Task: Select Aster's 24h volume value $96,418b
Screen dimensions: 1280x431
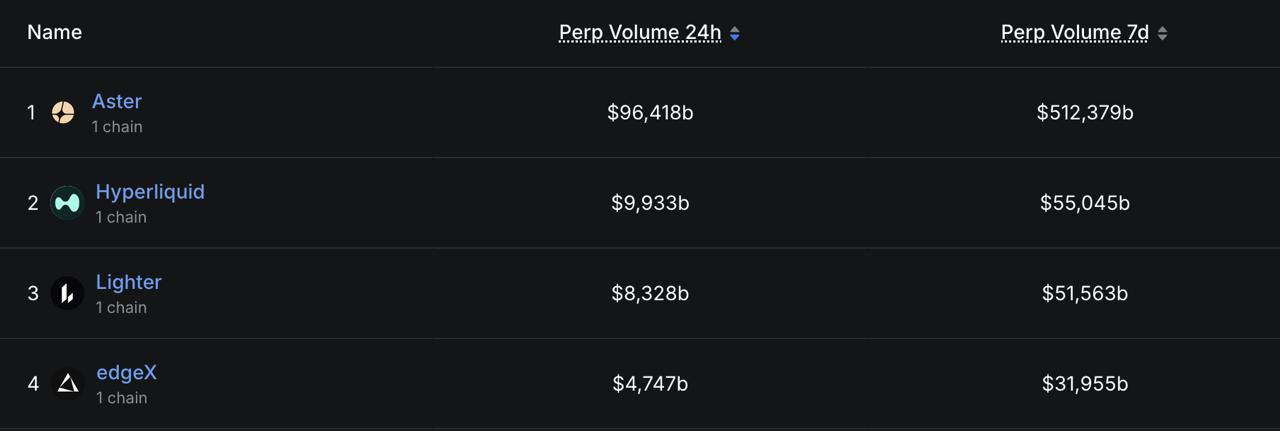Action: point(650,113)
